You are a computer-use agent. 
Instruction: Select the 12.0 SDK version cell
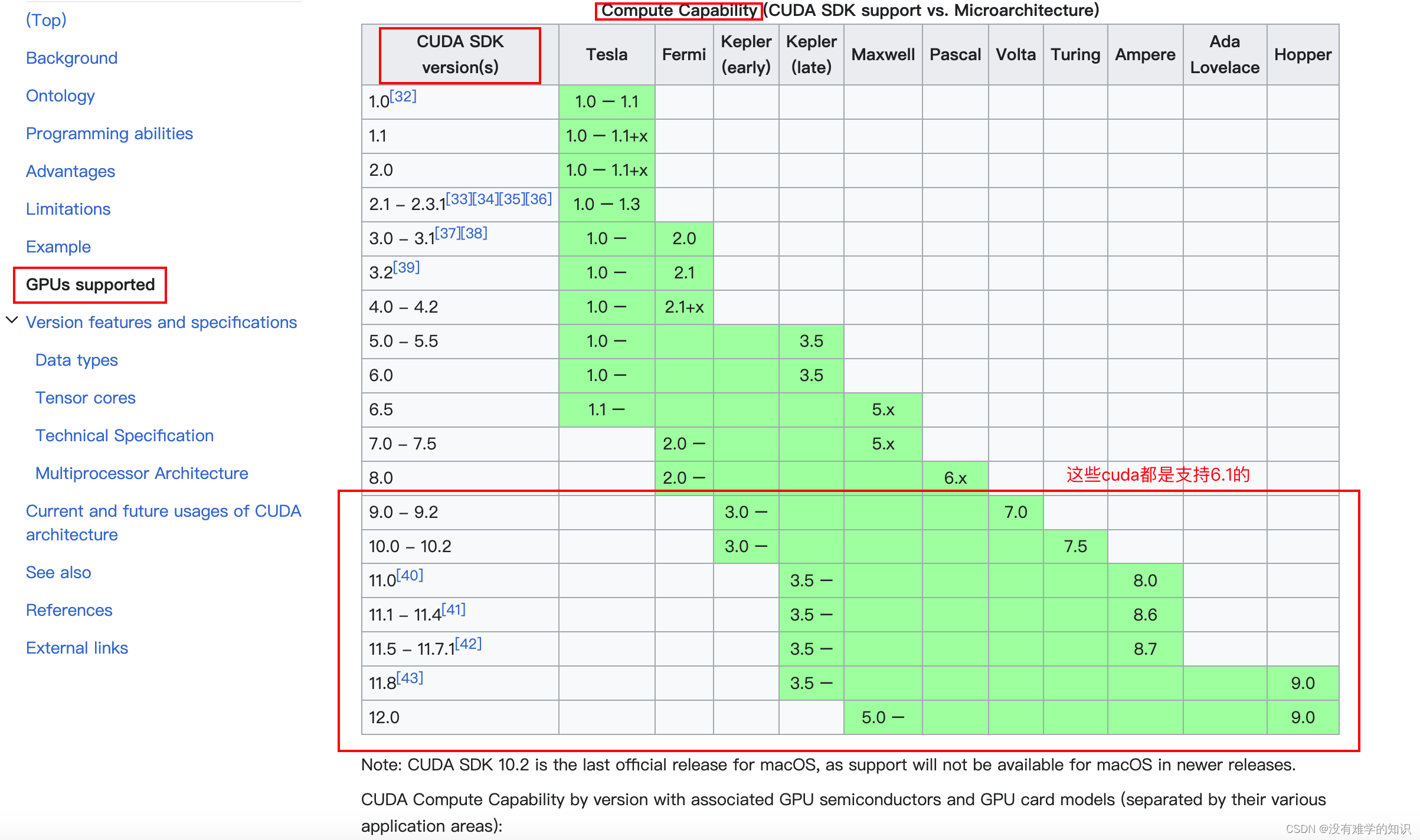[x=460, y=717]
